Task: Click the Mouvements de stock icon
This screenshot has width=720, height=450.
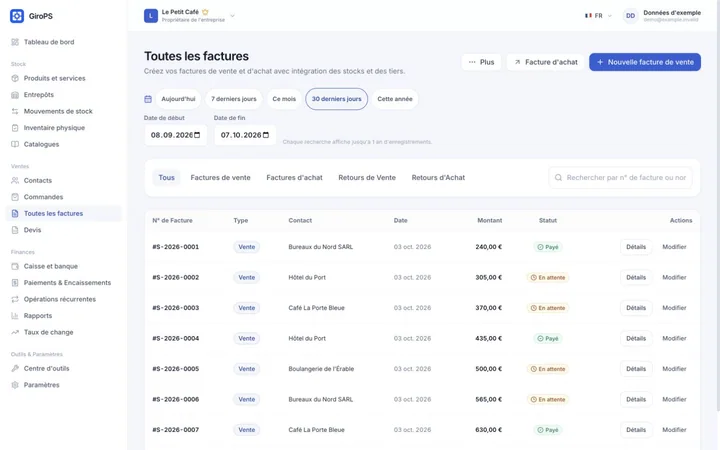Action: point(15,111)
